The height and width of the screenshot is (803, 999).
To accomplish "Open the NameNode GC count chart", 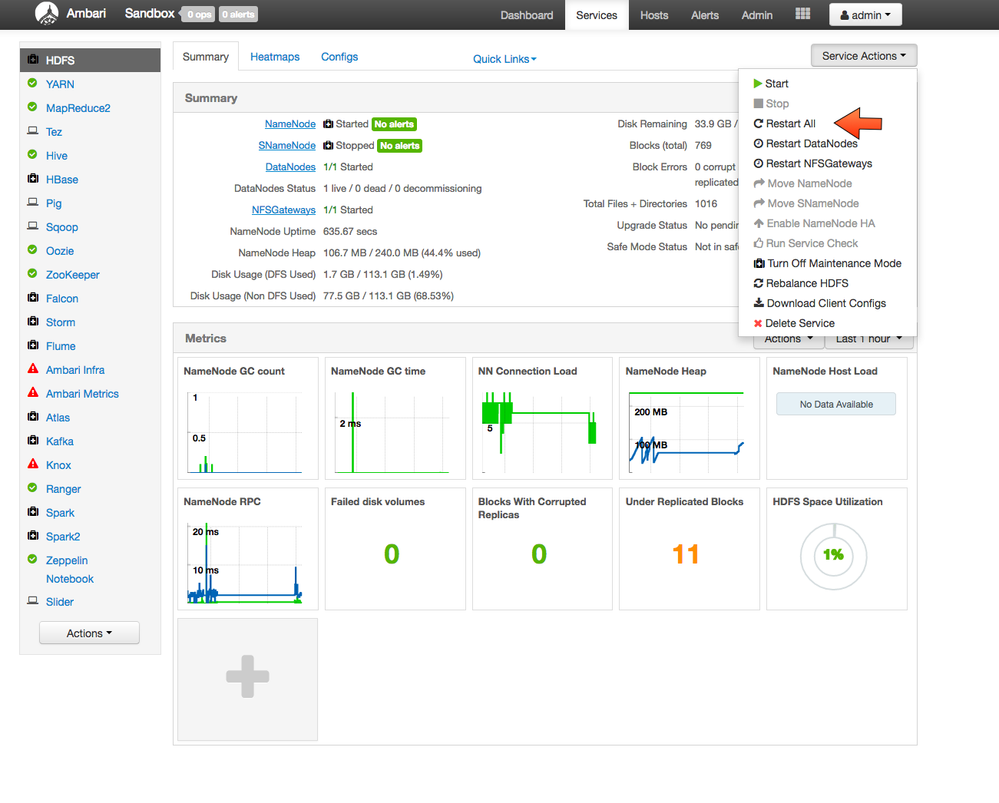I will point(247,418).
